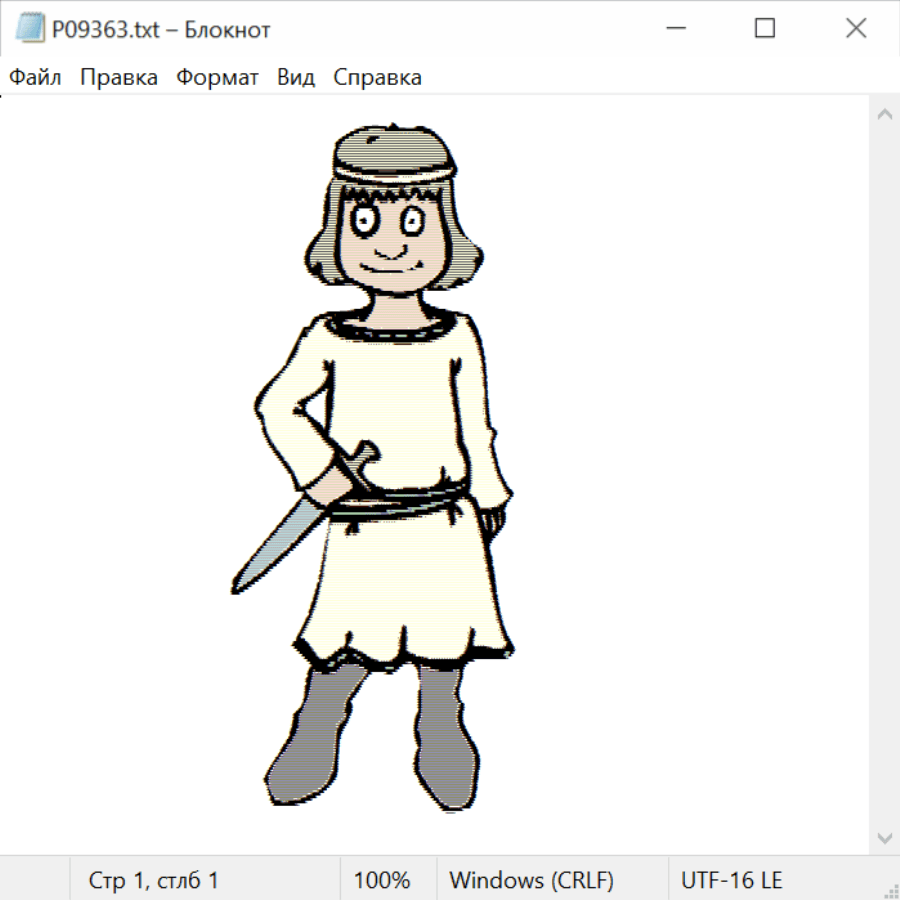
Task: Click the scroll up arrow of vertical scrollbar
Action: click(884, 114)
